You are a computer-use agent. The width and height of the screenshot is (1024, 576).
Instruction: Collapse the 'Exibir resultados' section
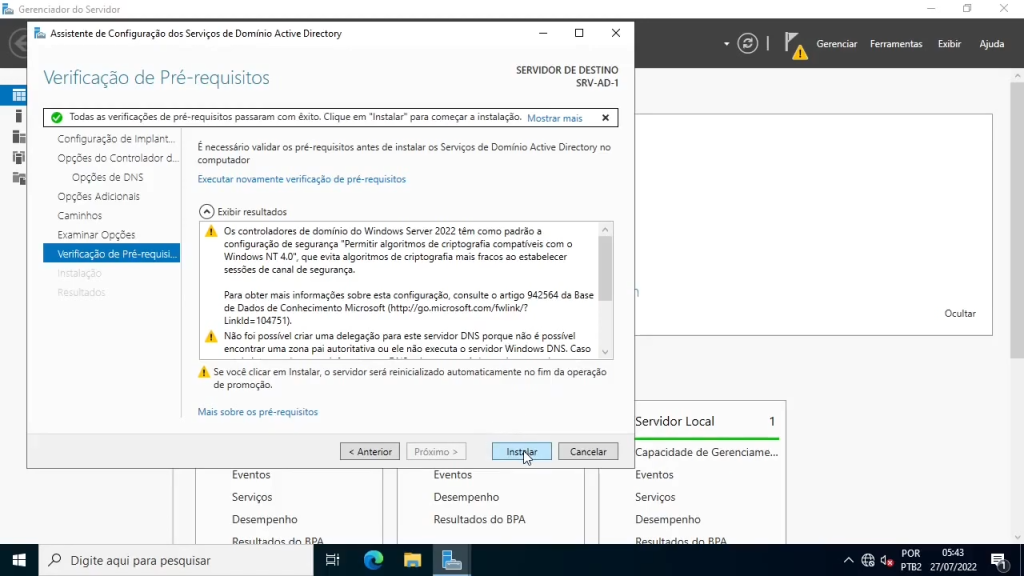(206, 212)
